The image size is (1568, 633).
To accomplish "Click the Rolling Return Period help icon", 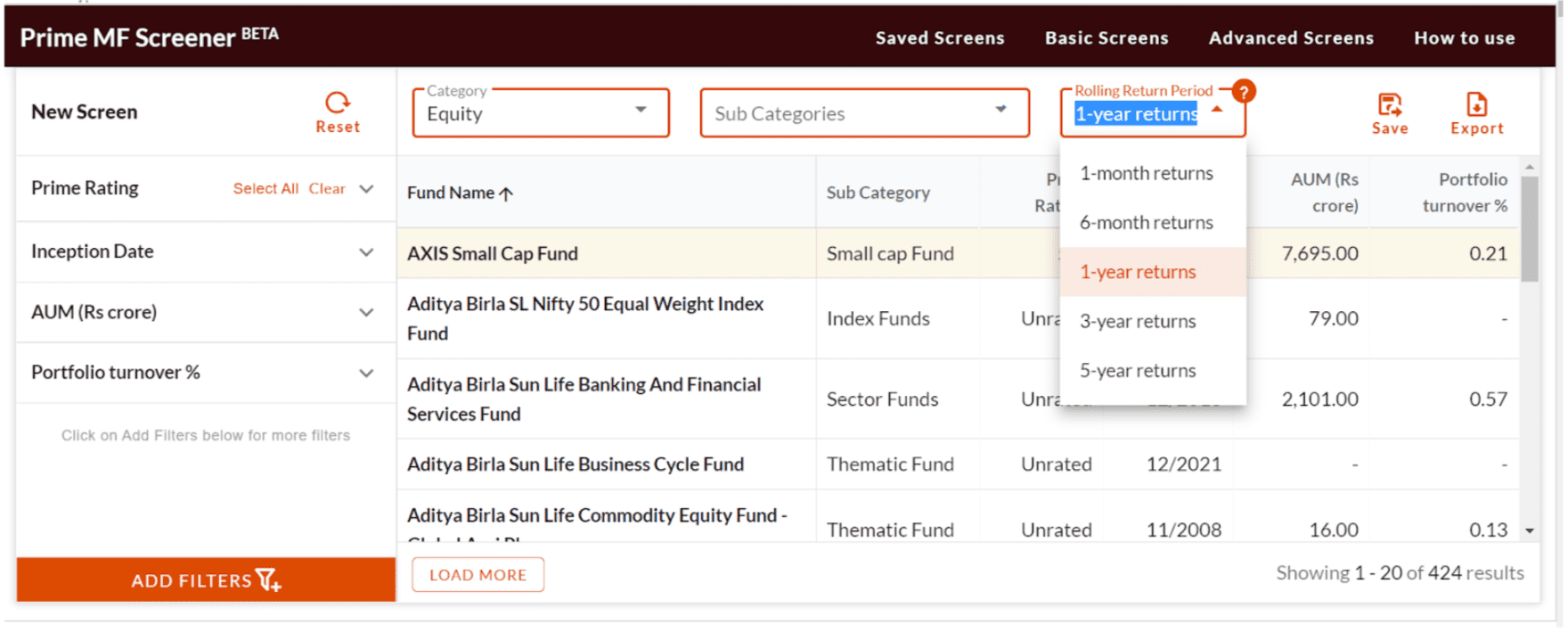I will tap(1244, 91).
